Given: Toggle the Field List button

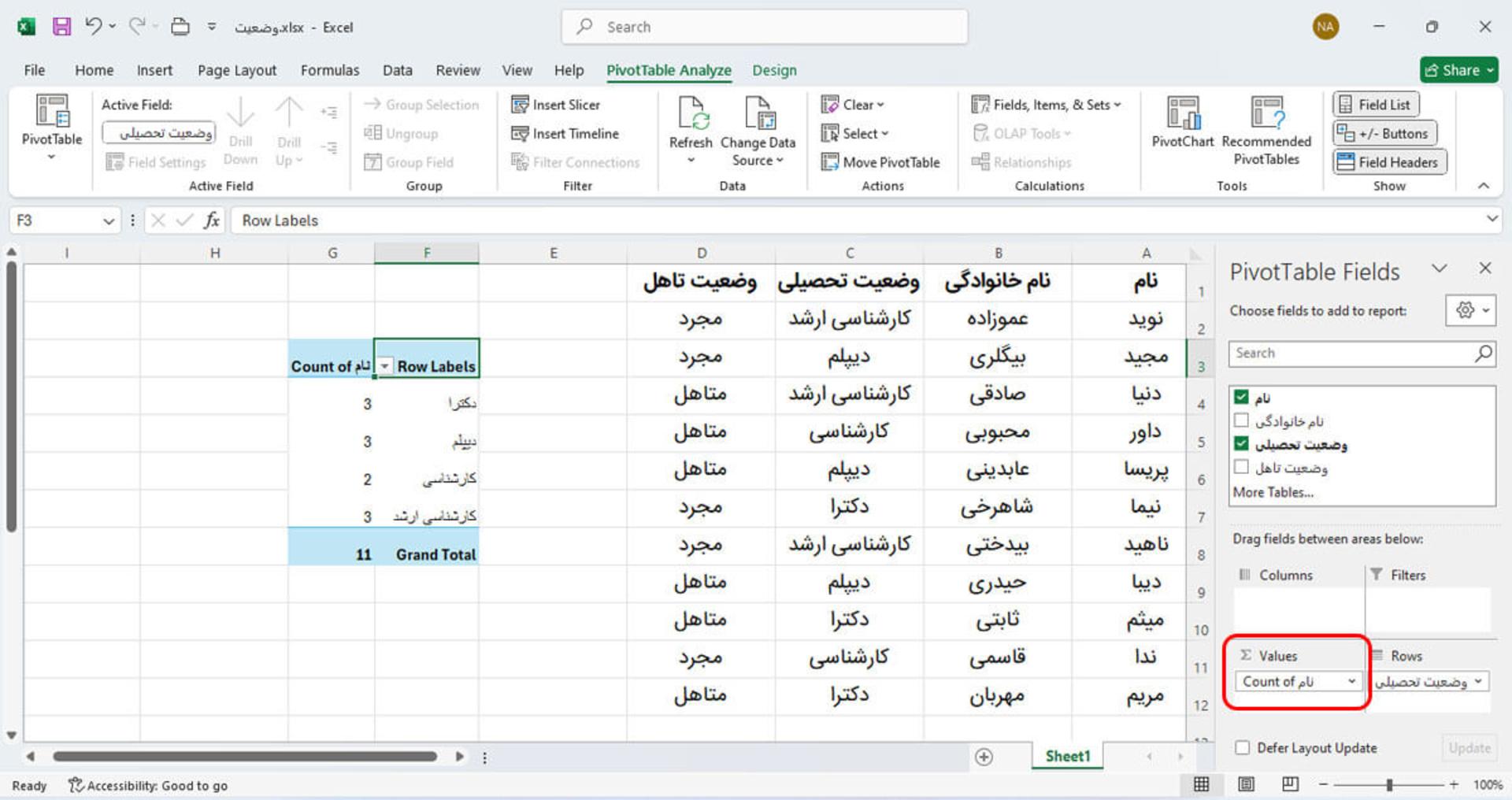Looking at the screenshot, I should pyautogui.click(x=1376, y=105).
